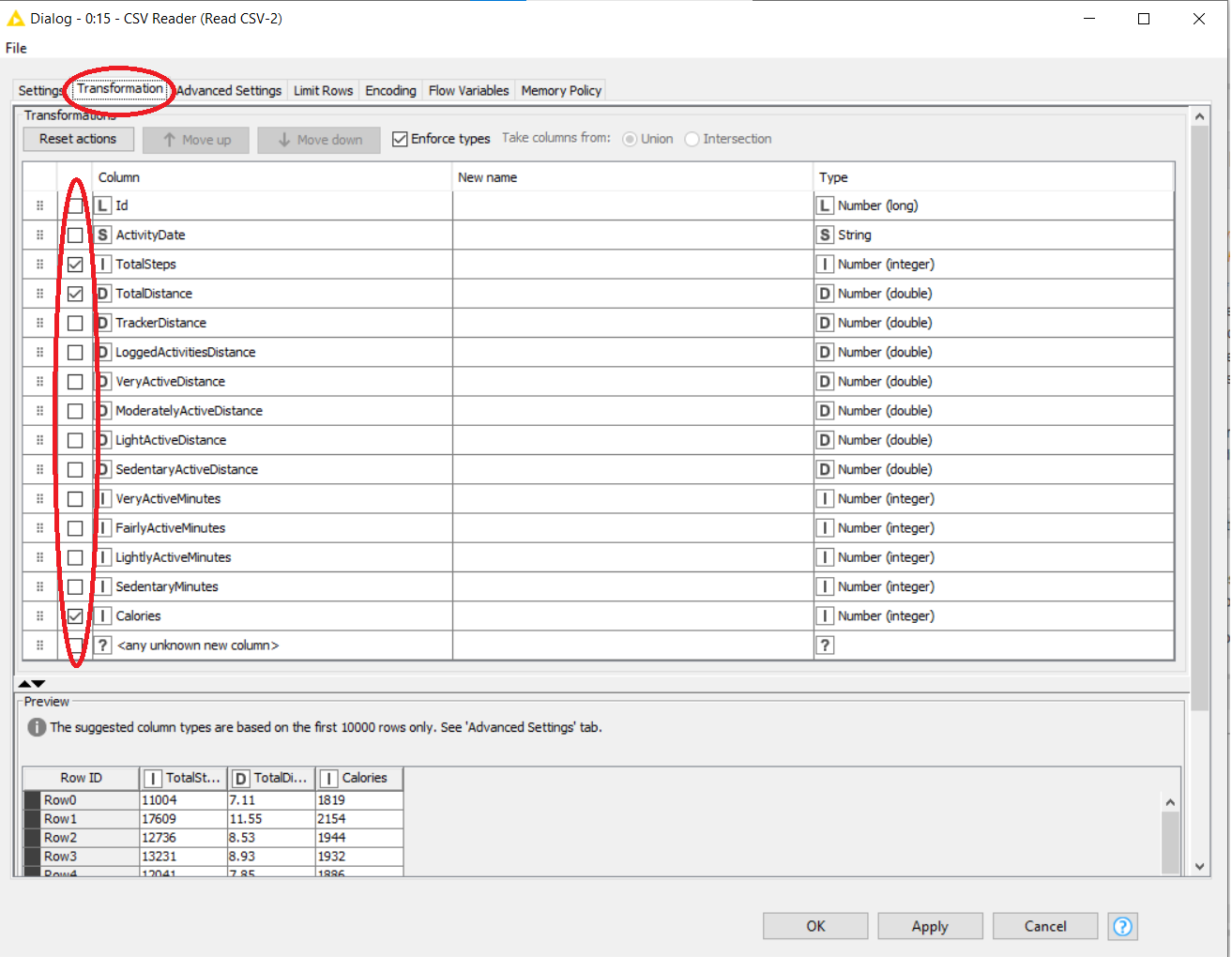The image size is (1232, 957).
Task: Uncheck the TotalSteps column checkbox
Action: click(x=76, y=264)
